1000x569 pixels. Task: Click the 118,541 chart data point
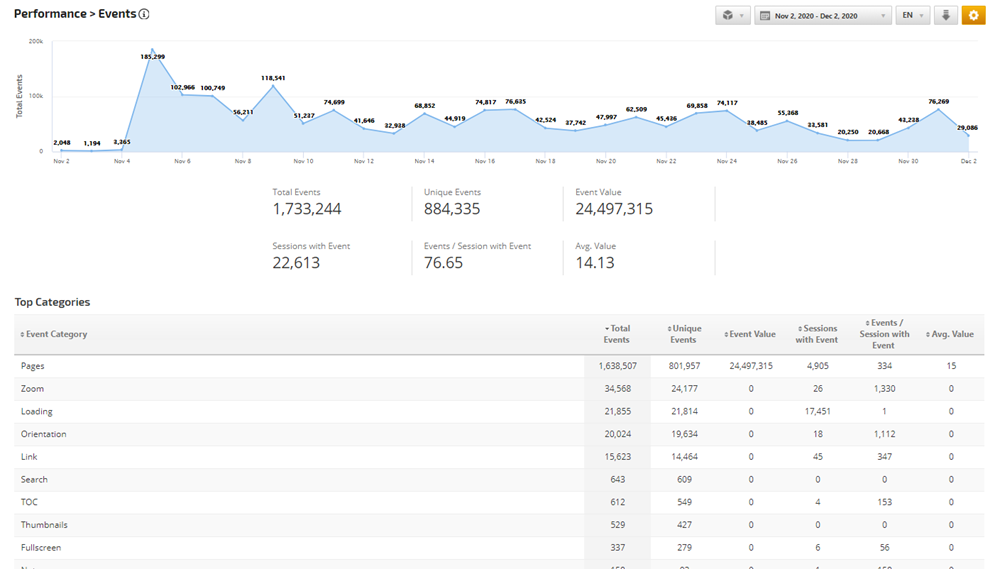(273, 85)
